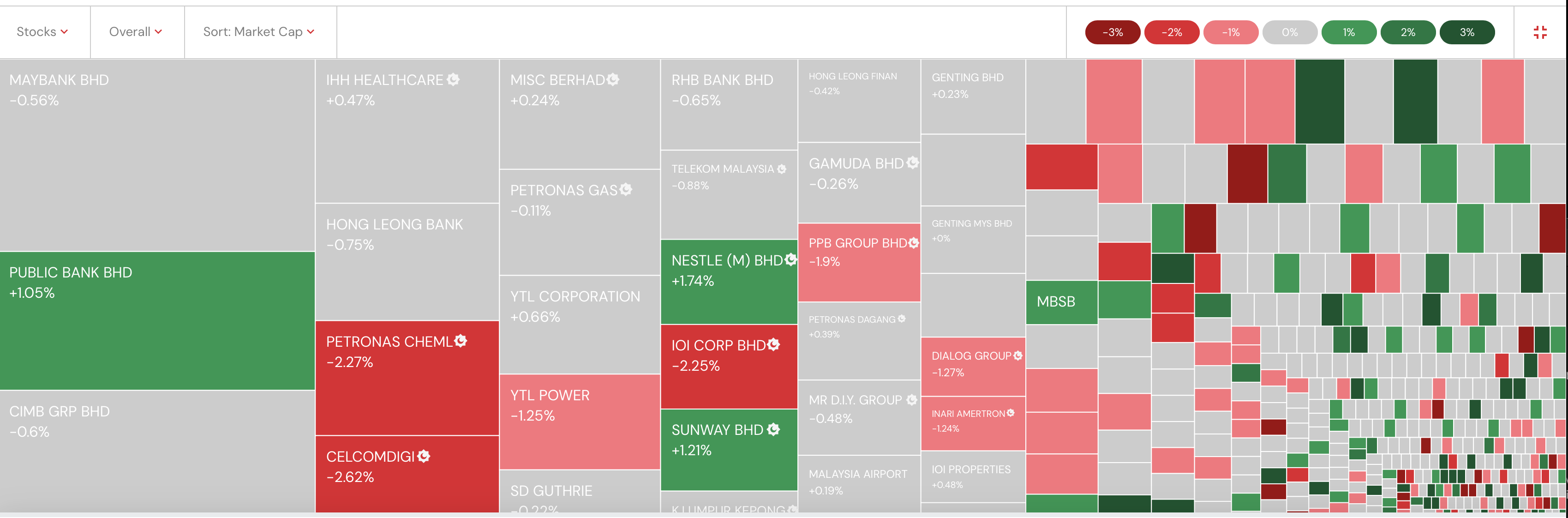1568x518 pixels.
Task: Toggle the -3% legend filter
Action: pyautogui.click(x=1113, y=32)
